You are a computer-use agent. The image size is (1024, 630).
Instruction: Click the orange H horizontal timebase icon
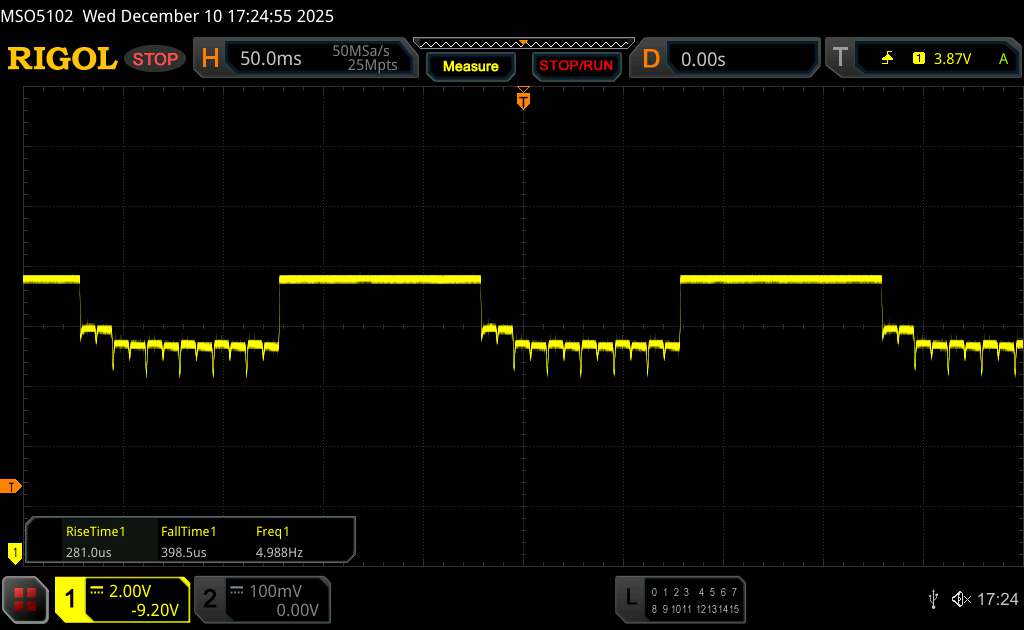210,59
